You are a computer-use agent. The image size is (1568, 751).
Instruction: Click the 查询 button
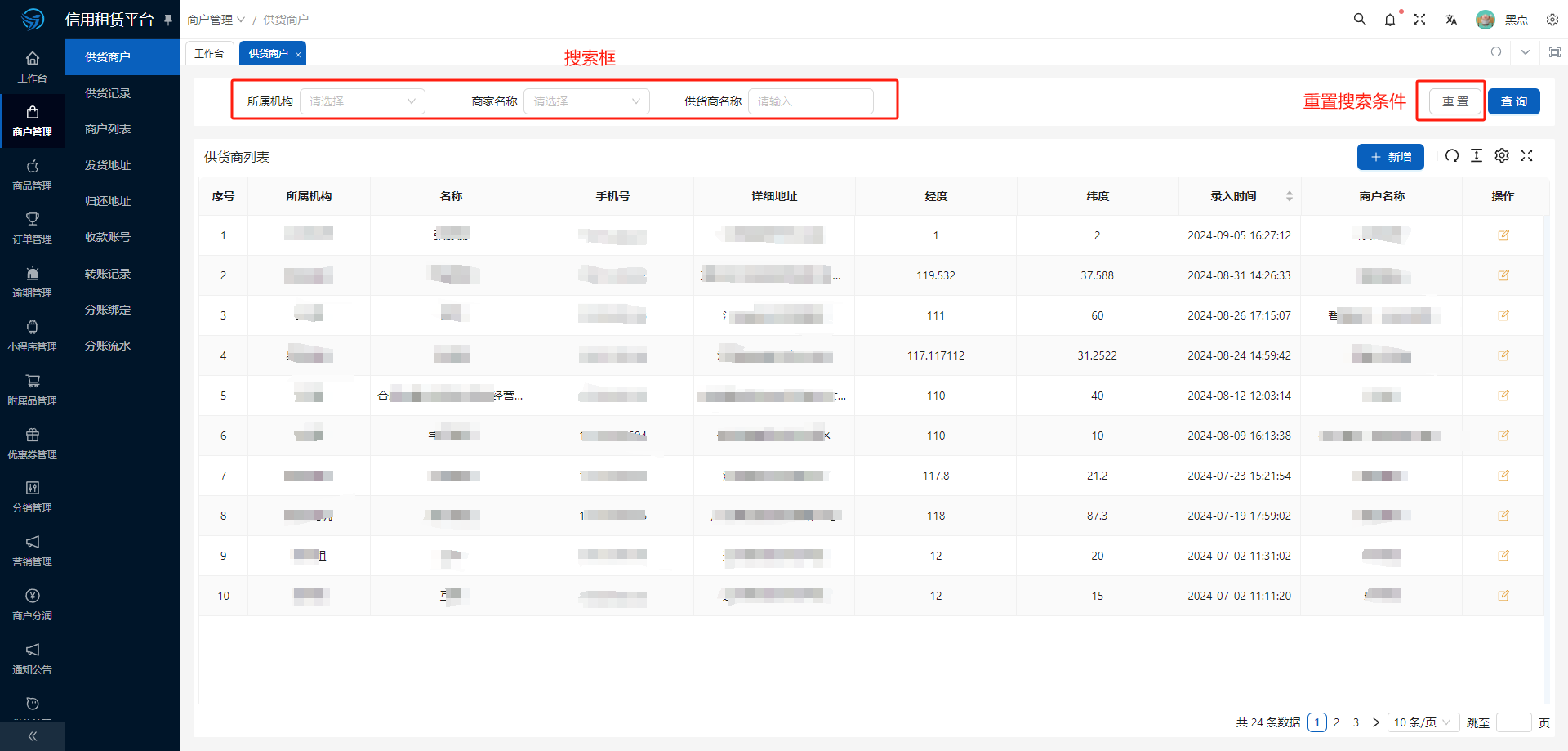(x=1514, y=101)
